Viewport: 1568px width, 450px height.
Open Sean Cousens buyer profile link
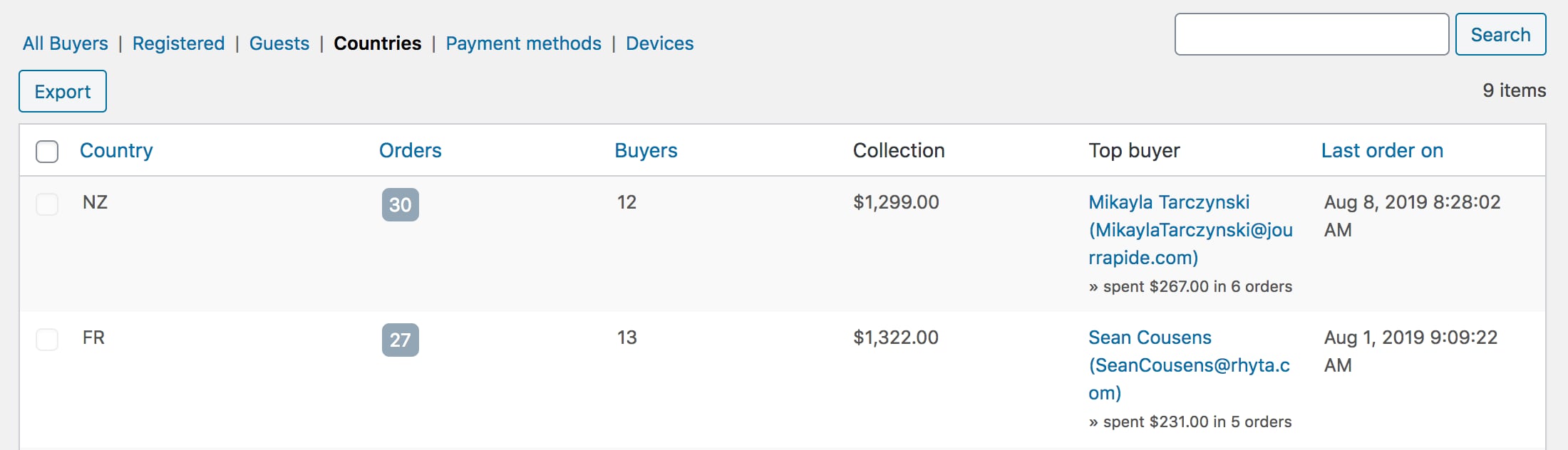(x=1189, y=365)
